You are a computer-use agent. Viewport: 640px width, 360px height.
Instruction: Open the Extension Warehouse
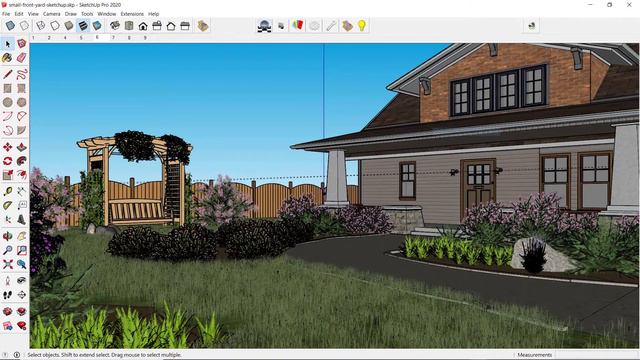click(x=22, y=311)
